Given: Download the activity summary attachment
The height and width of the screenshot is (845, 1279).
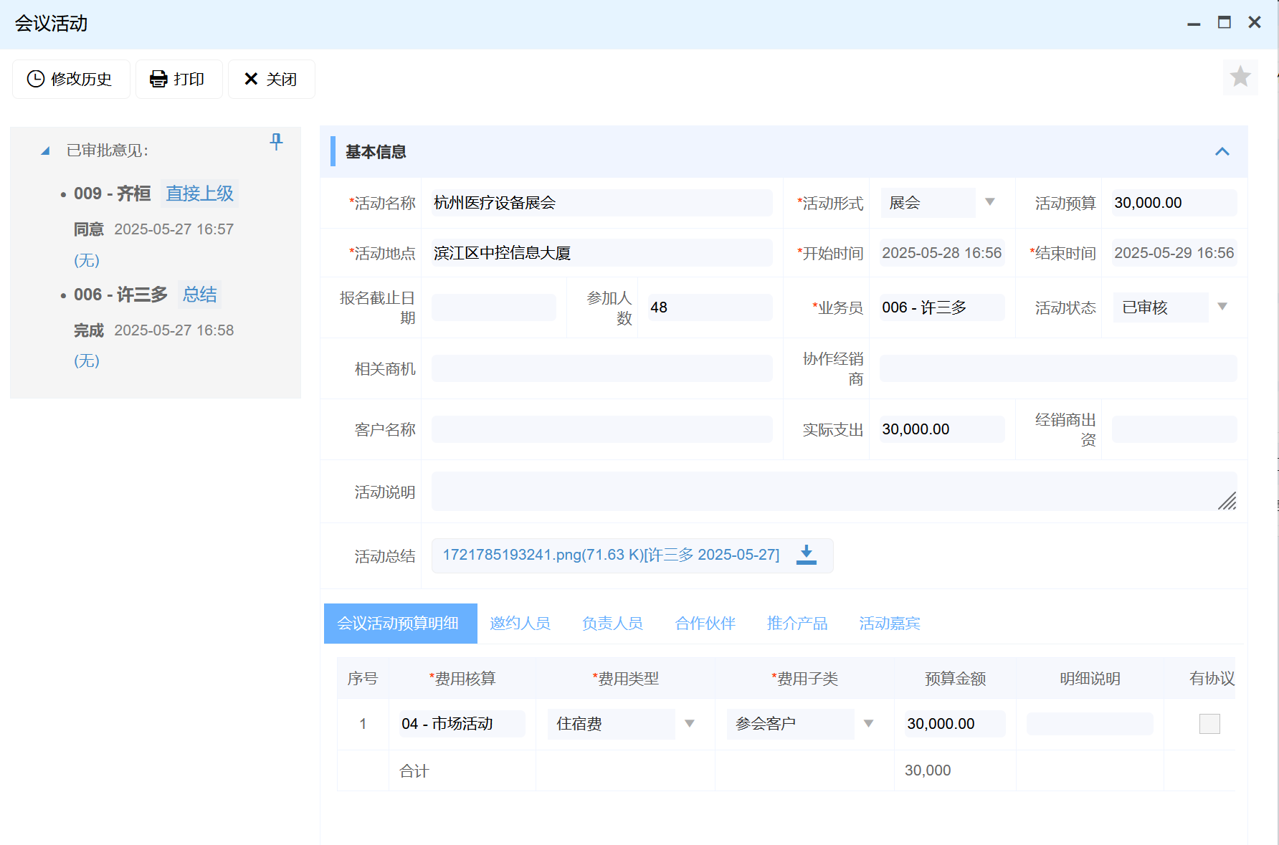Looking at the screenshot, I should [806, 555].
